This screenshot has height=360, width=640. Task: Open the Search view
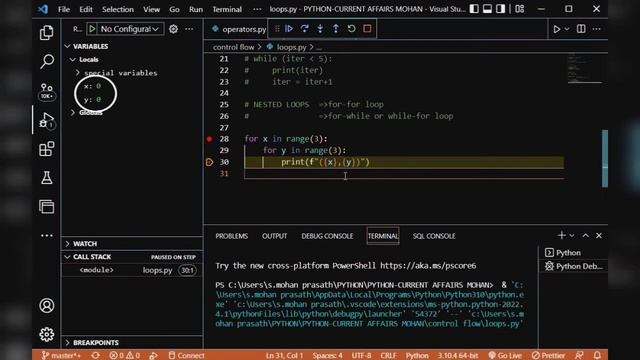point(47,62)
